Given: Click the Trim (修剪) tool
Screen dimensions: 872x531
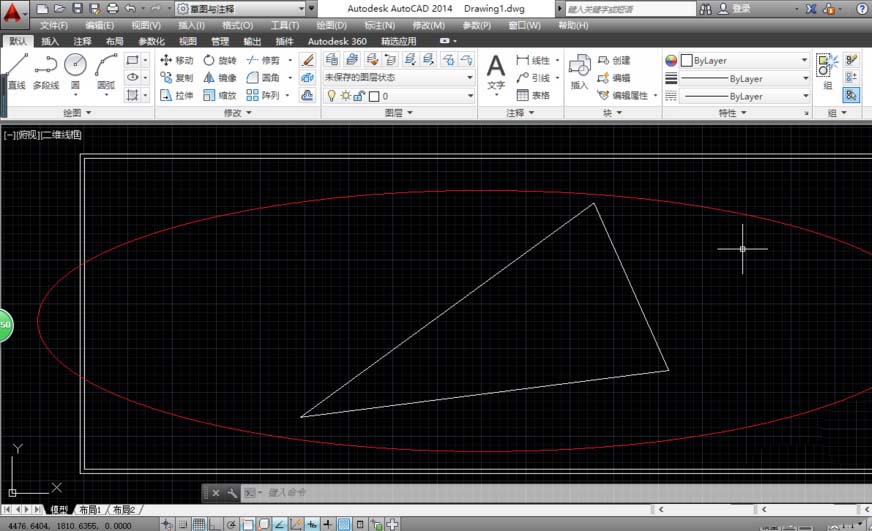Looking at the screenshot, I should pos(263,60).
